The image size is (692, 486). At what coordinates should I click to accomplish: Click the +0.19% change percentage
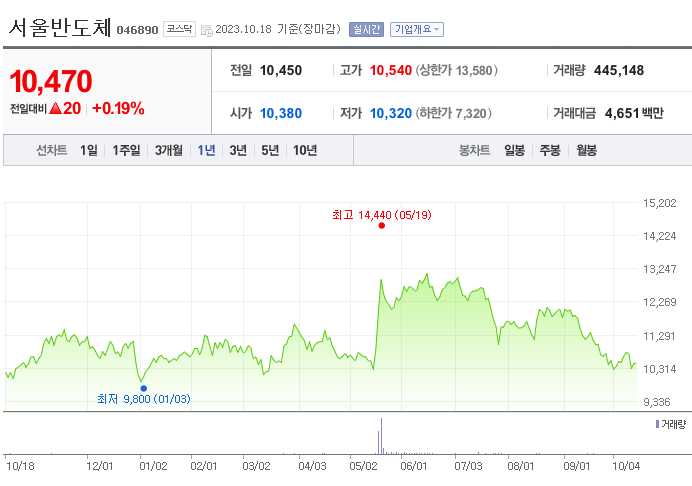coord(118,108)
